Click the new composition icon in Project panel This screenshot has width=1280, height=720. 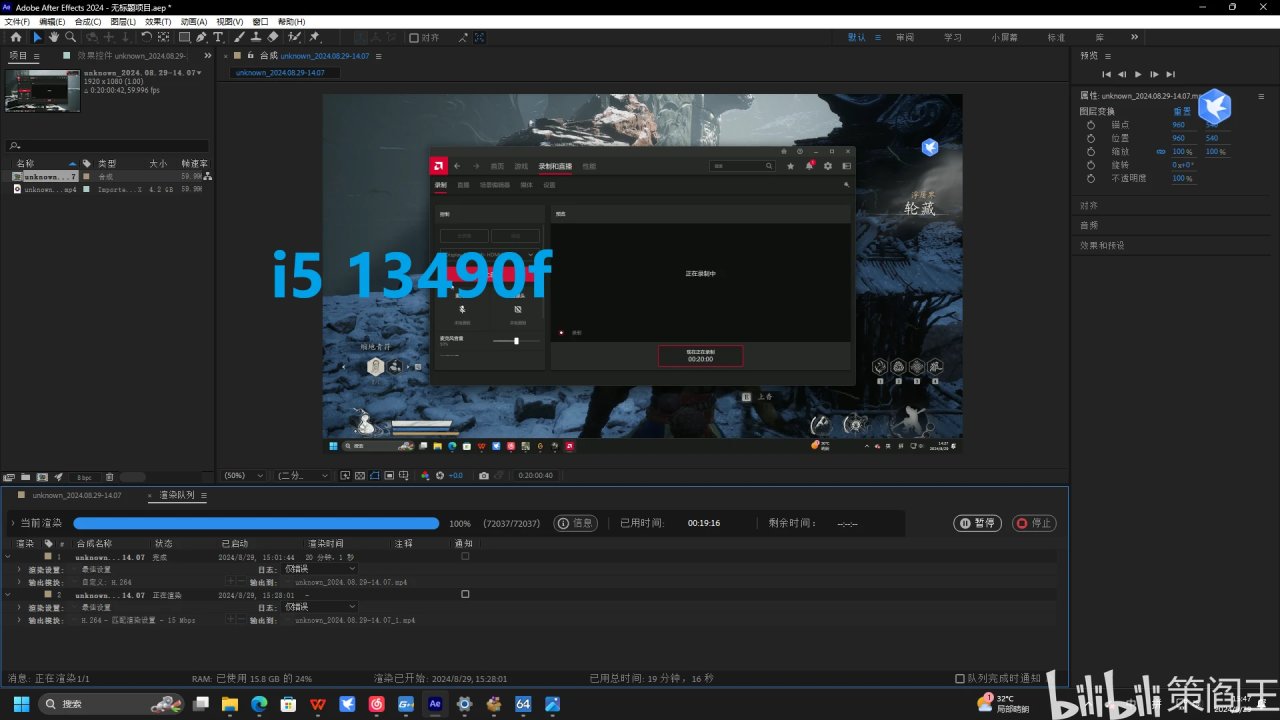point(42,477)
